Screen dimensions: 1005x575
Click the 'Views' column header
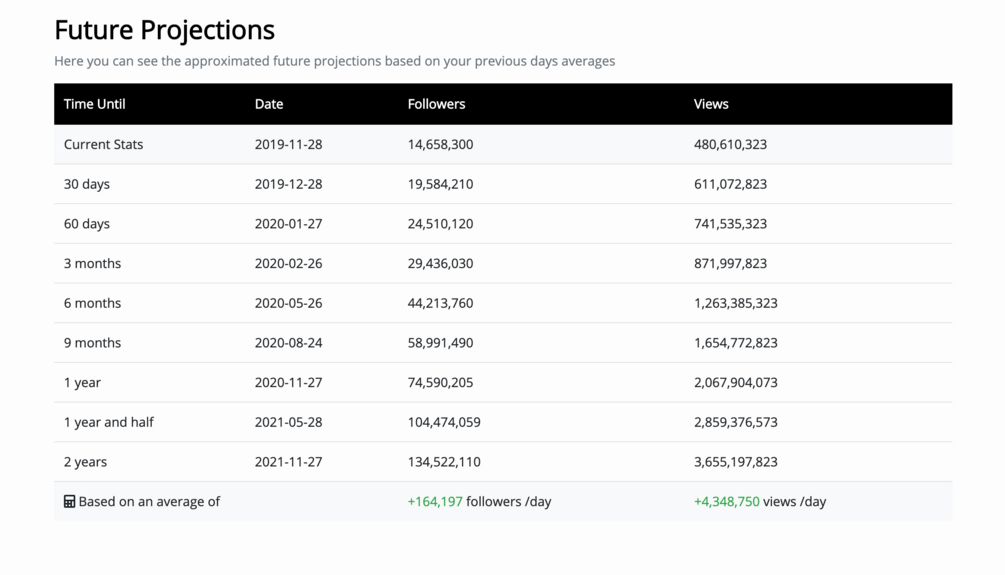[711, 104]
